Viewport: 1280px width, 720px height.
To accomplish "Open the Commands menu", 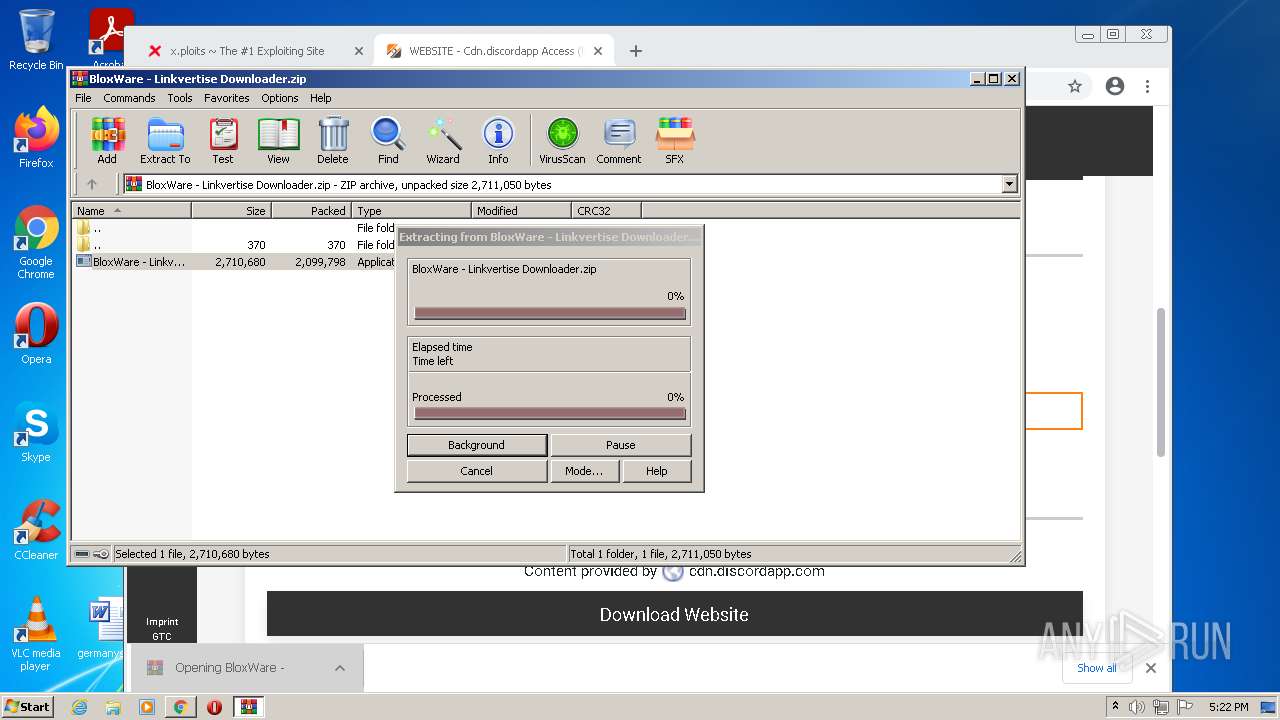I will click(x=129, y=98).
